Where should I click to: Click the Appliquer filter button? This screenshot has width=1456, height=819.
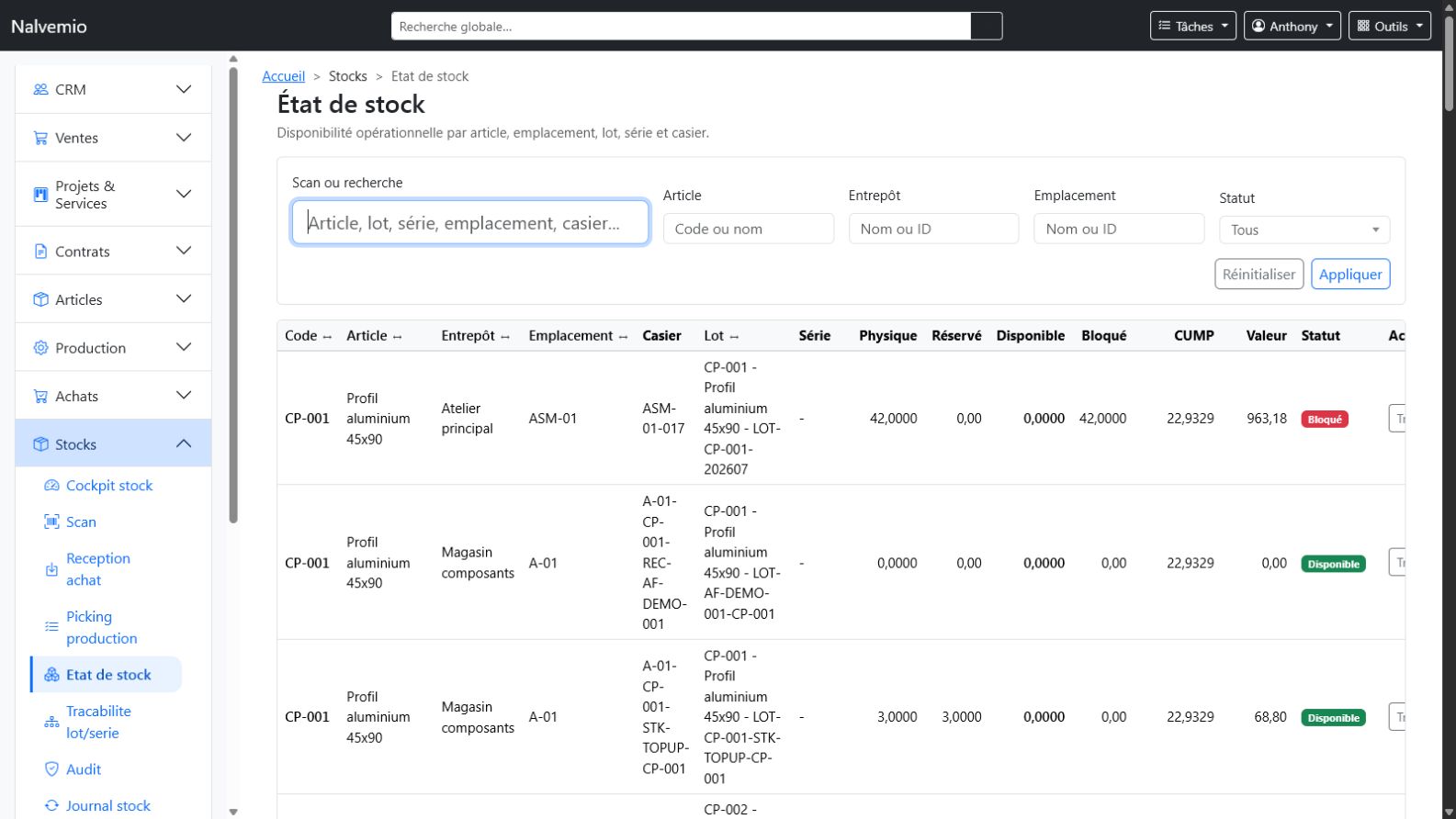(1350, 274)
